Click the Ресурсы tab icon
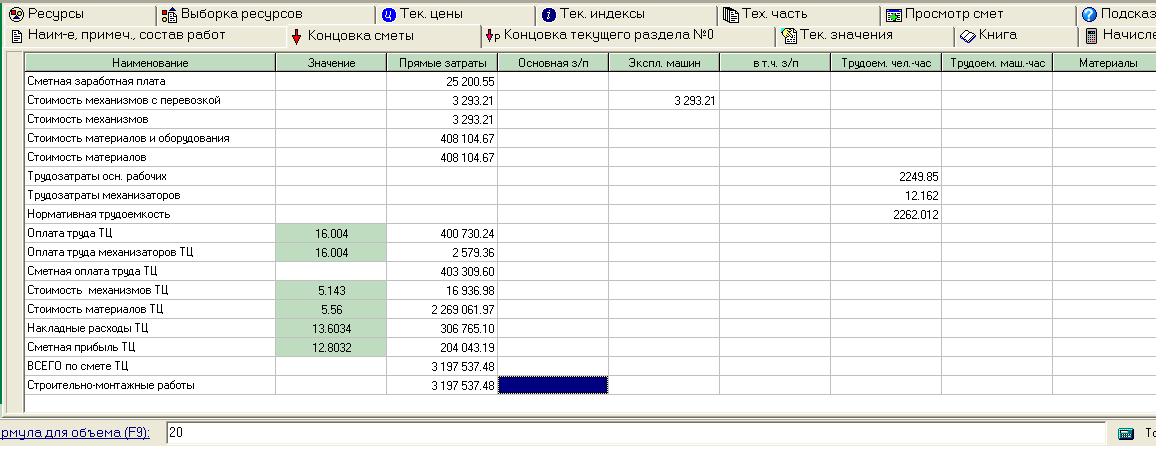1171x457 pixels. click(x=16, y=14)
